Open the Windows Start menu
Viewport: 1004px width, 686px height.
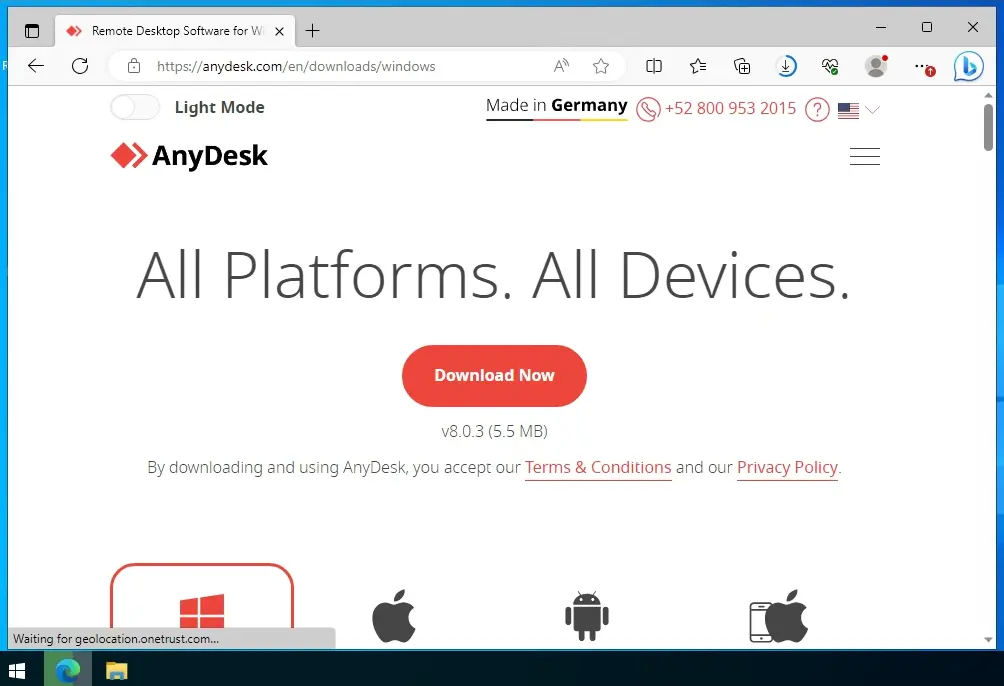(x=17, y=670)
